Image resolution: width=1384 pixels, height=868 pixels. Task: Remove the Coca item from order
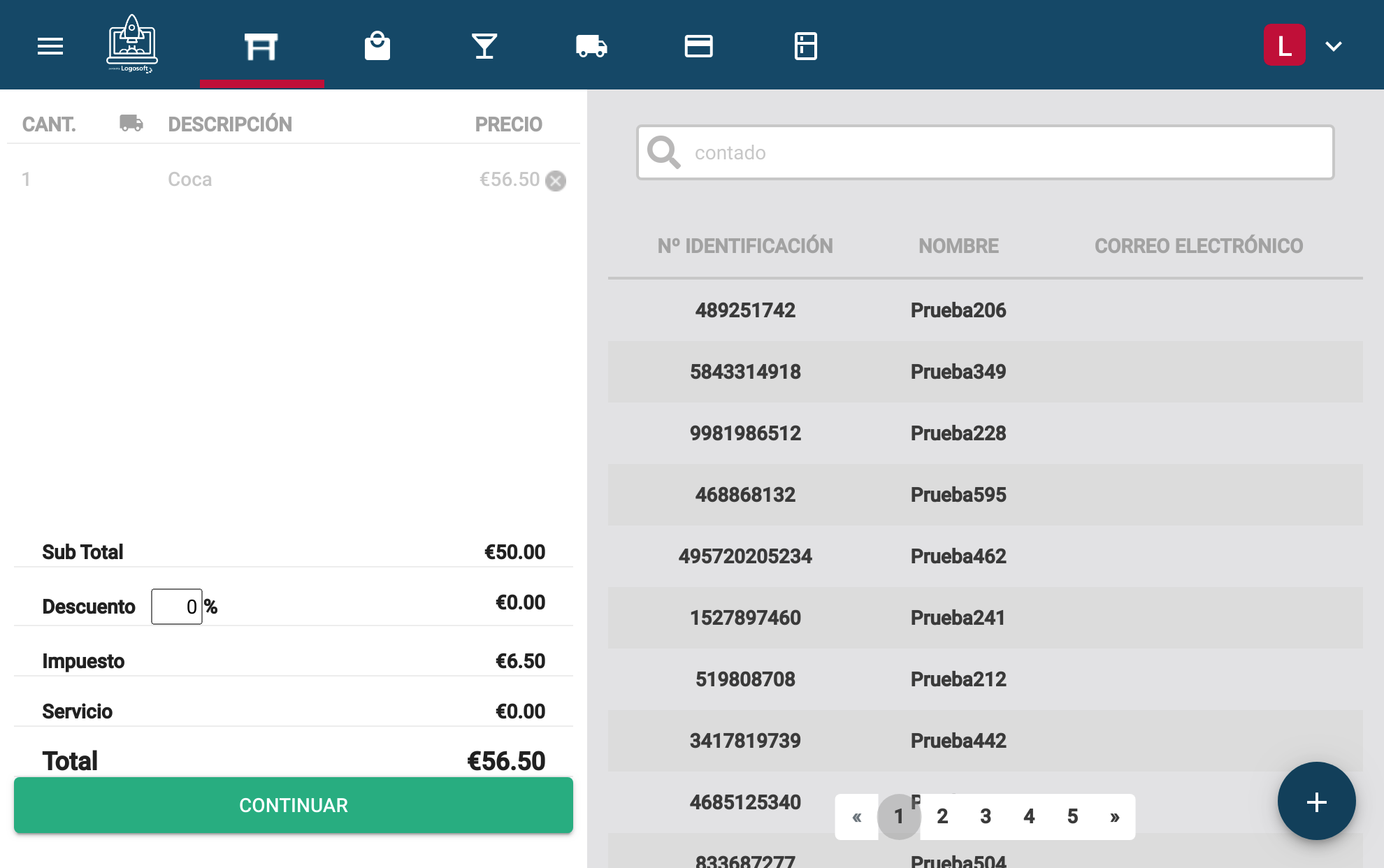pyautogui.click(x=556, y=181)
